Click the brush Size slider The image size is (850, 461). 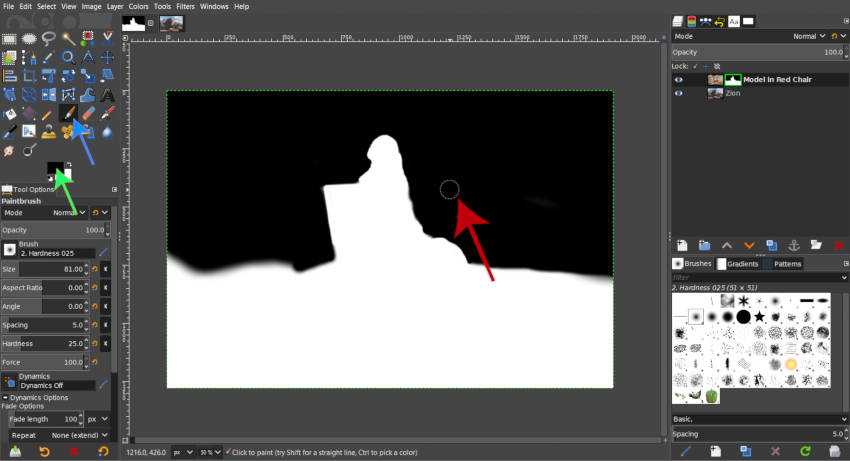pos(45,269)
